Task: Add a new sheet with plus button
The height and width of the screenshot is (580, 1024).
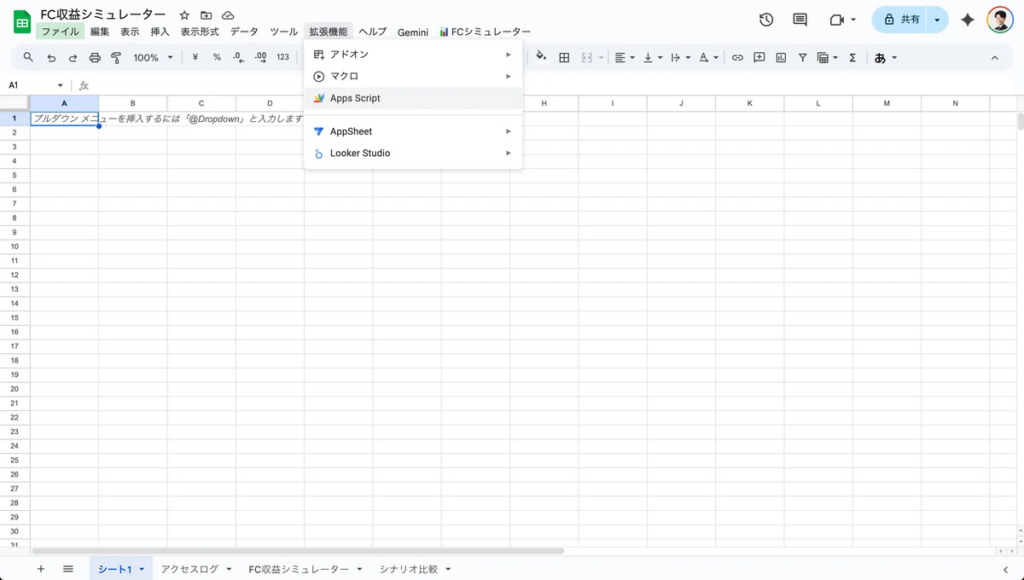Action: (41, 569)
